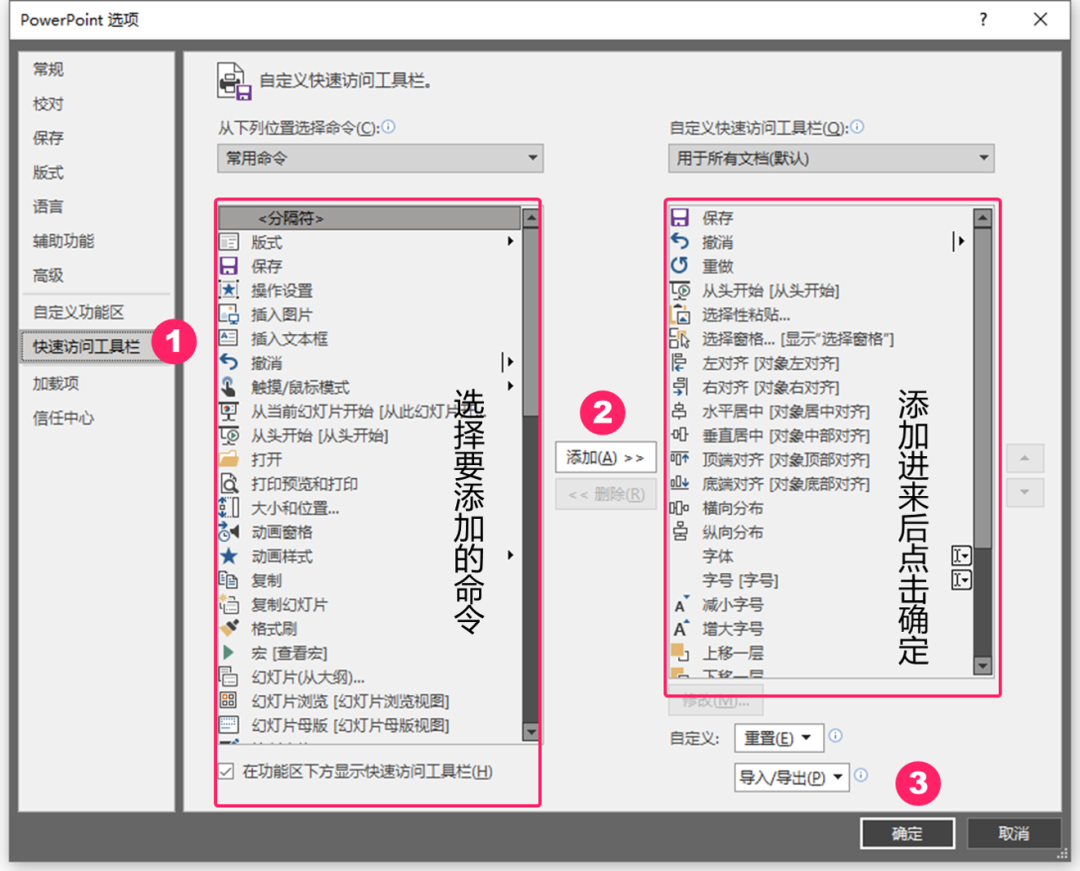
Task: Open the 重置(E) dropdown menu
Action: coord(778,738)
